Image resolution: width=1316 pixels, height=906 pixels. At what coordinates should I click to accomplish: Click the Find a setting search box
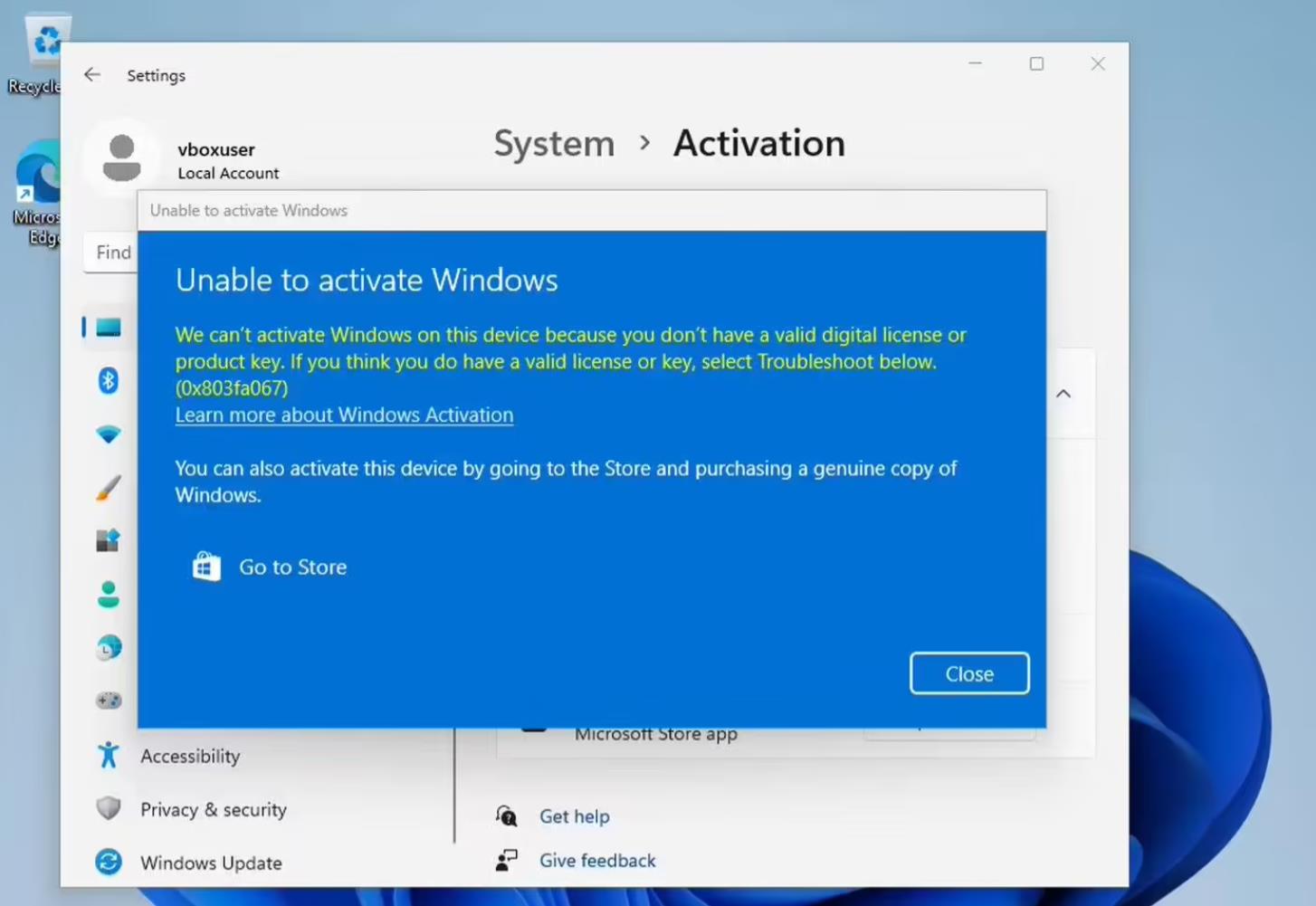[x=111, y=253]
